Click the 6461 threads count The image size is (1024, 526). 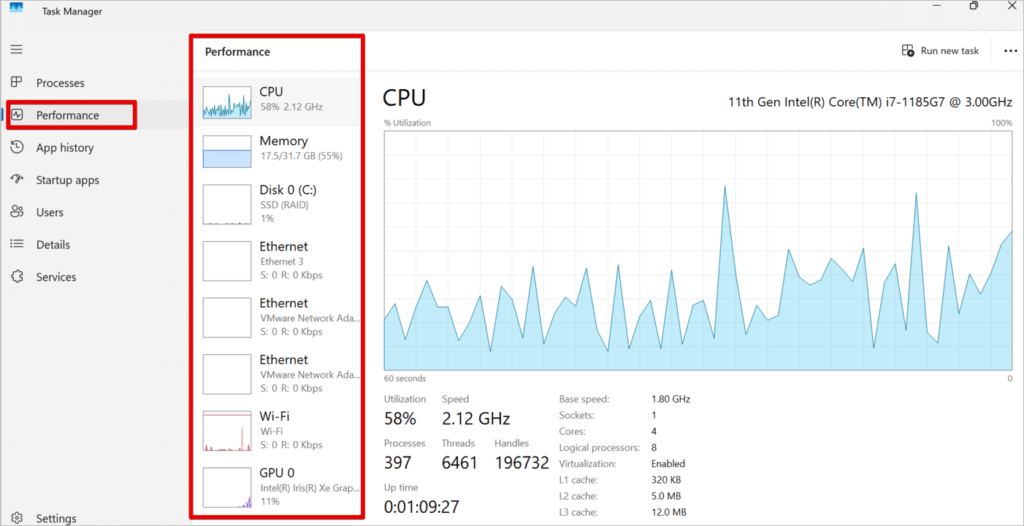click(x=460, y=463)
